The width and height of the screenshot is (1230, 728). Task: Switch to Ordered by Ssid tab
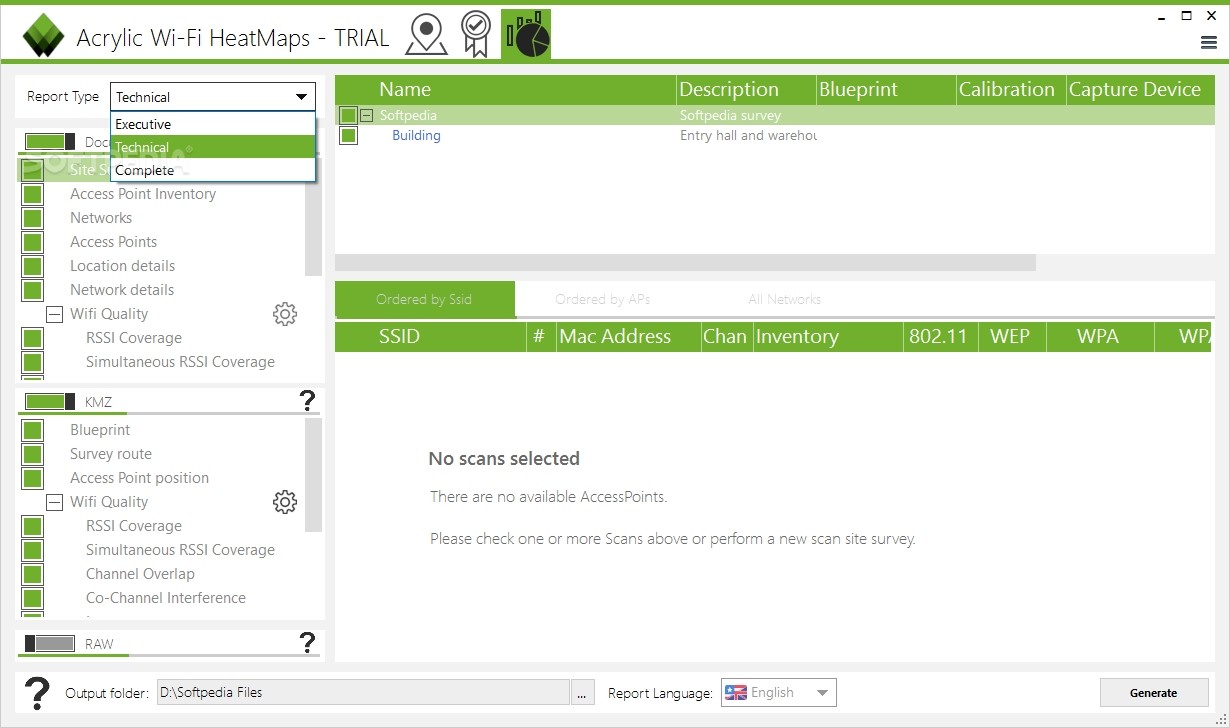pos(424,299)
